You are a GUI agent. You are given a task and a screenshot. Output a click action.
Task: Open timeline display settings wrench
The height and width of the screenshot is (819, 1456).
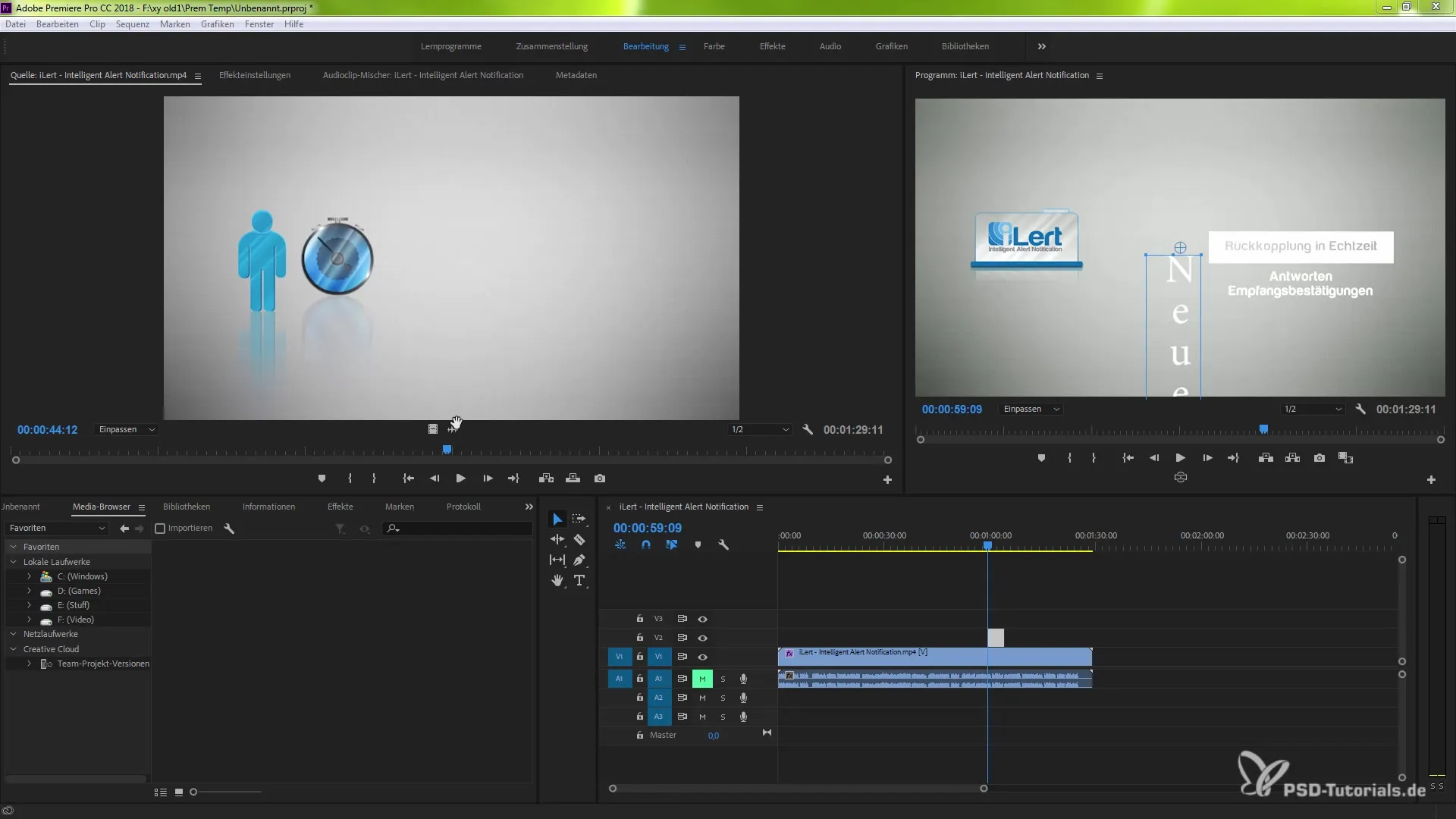coord(723,545)
